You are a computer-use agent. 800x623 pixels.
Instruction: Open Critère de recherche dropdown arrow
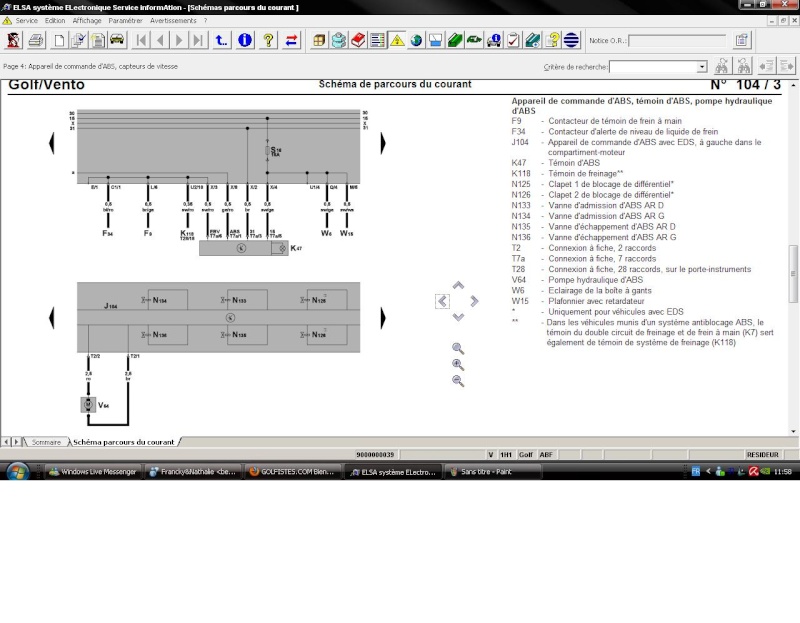[702, 67]
